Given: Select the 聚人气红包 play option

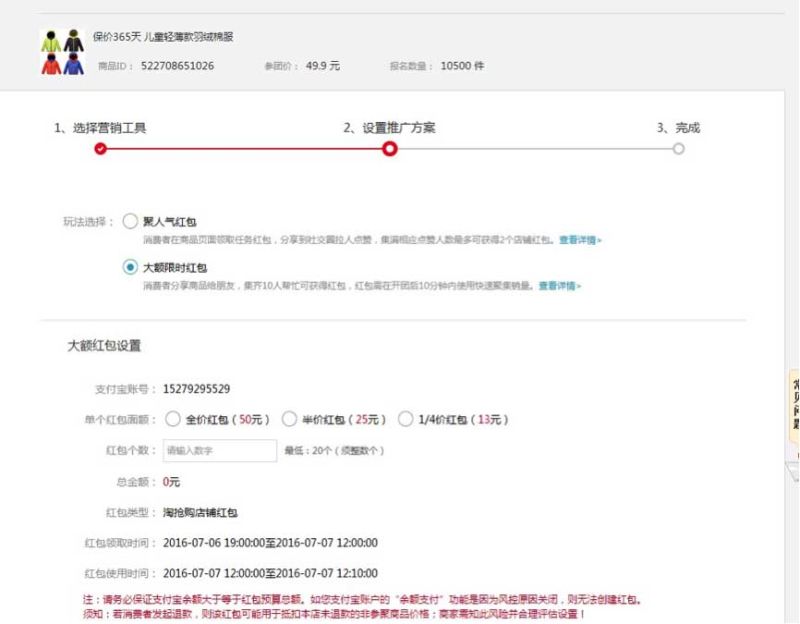Looking at the screenshot, I should [130, 222].
